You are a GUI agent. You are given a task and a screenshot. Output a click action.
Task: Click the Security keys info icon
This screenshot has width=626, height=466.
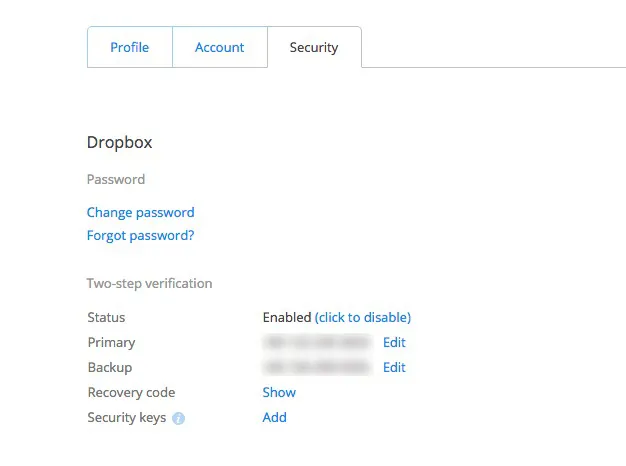(x=179, y=418)
